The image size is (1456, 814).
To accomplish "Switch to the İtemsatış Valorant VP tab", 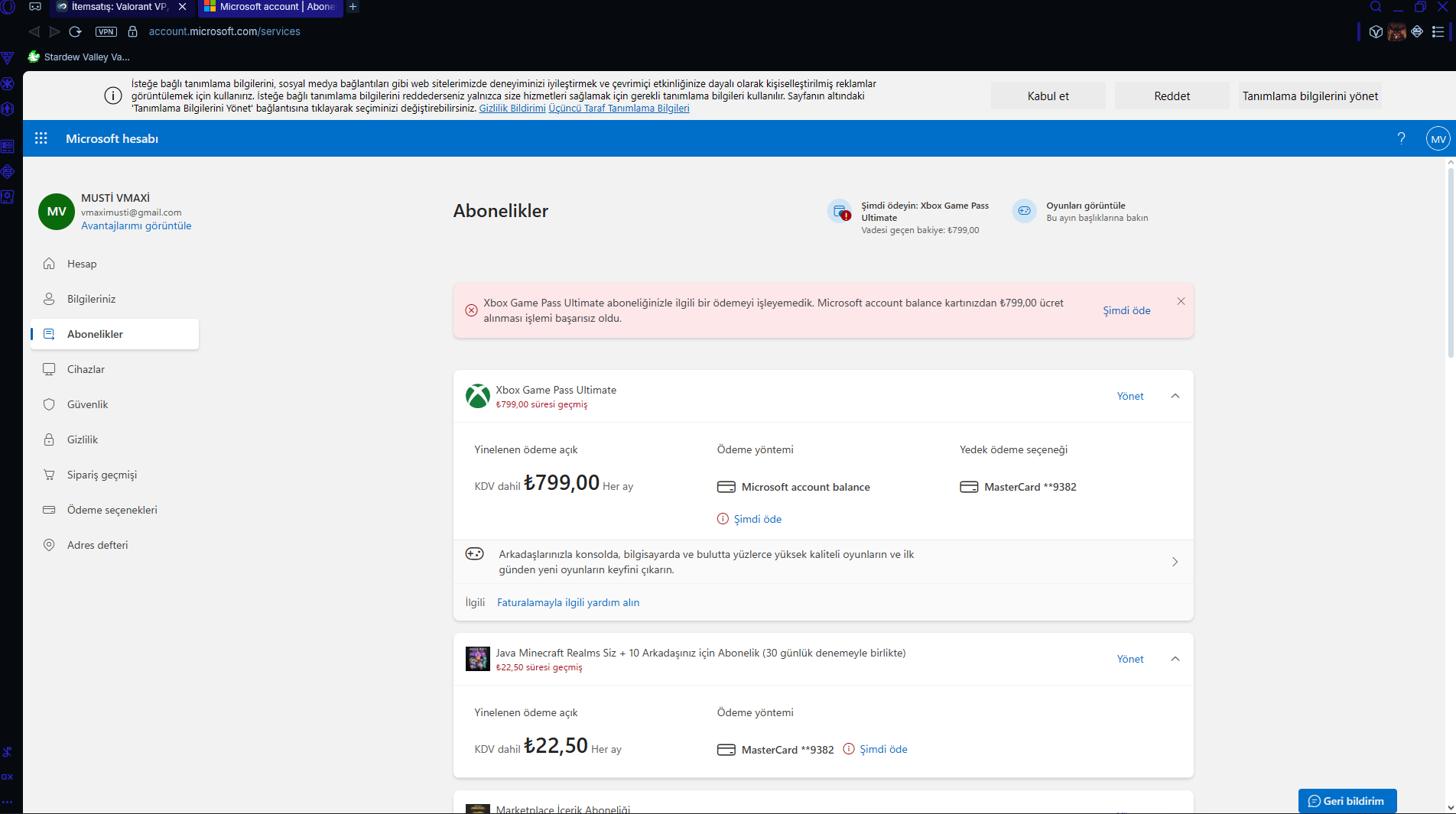I will tap(120, 7).
